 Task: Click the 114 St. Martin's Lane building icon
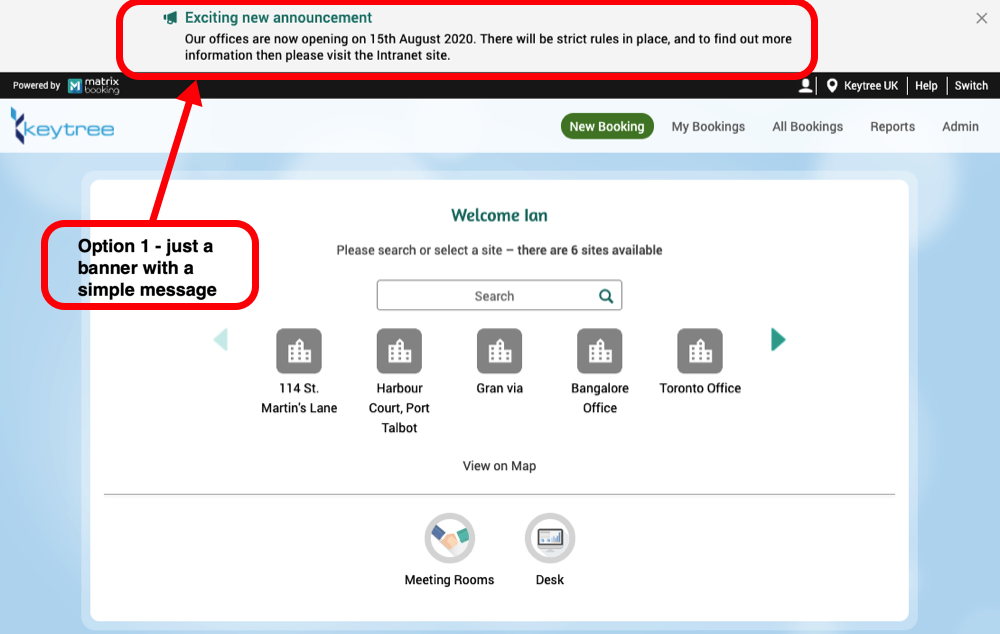pyautogui.click(x=299, y=351)
